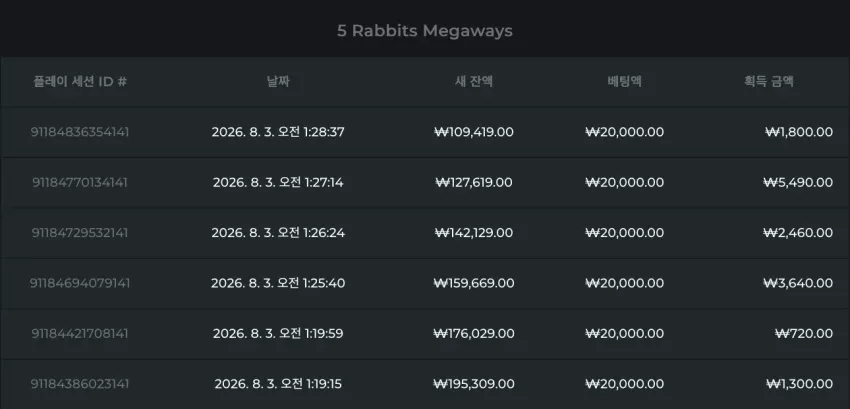Click the 베팅액 column header
The width and height of the screenshot is (850, 409).
pos(624,82)
